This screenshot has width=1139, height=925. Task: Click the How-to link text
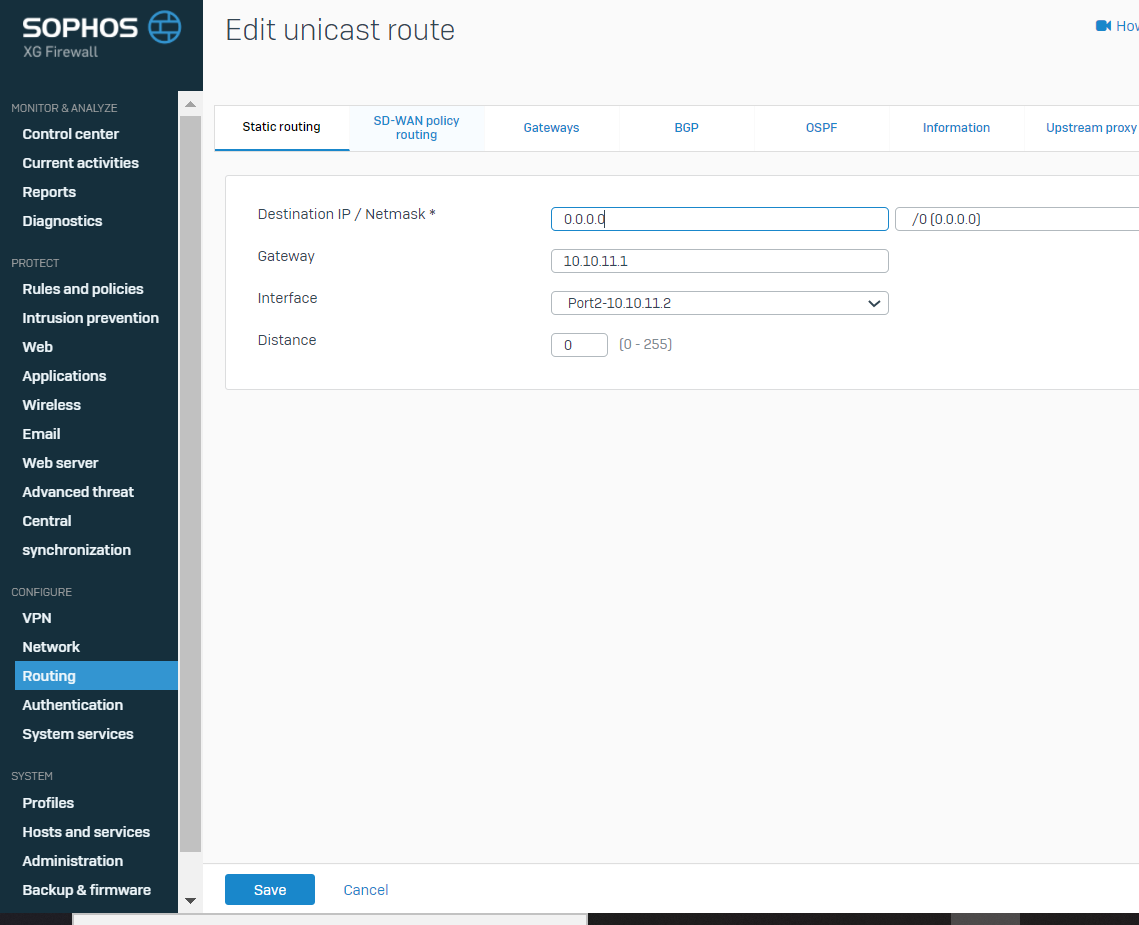point(1127,26)
